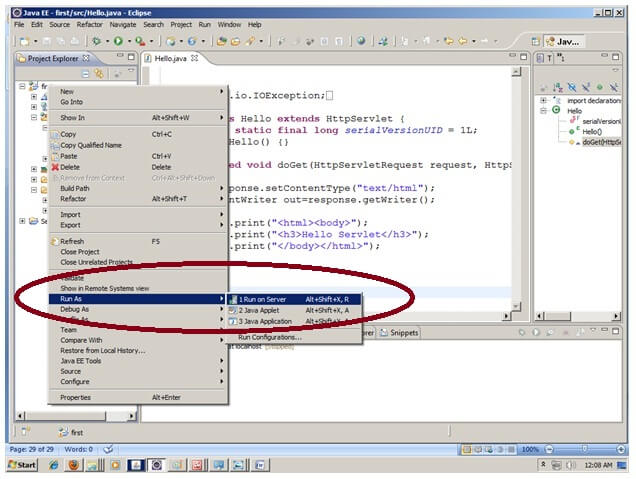Image resolution: width=636 pixels, height=479 pixels.
Task: Select Run on Server submenu item
Action: pos(294,299)
